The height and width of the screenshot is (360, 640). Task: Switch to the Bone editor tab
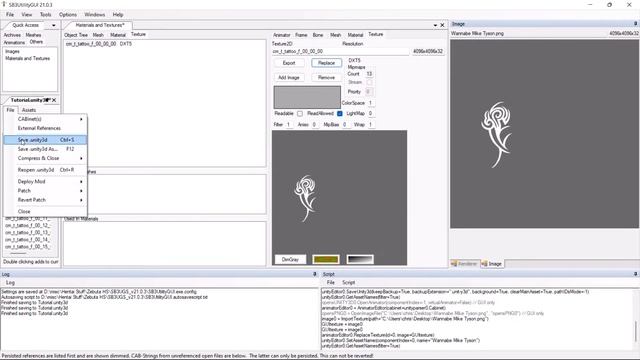[318, 35]
